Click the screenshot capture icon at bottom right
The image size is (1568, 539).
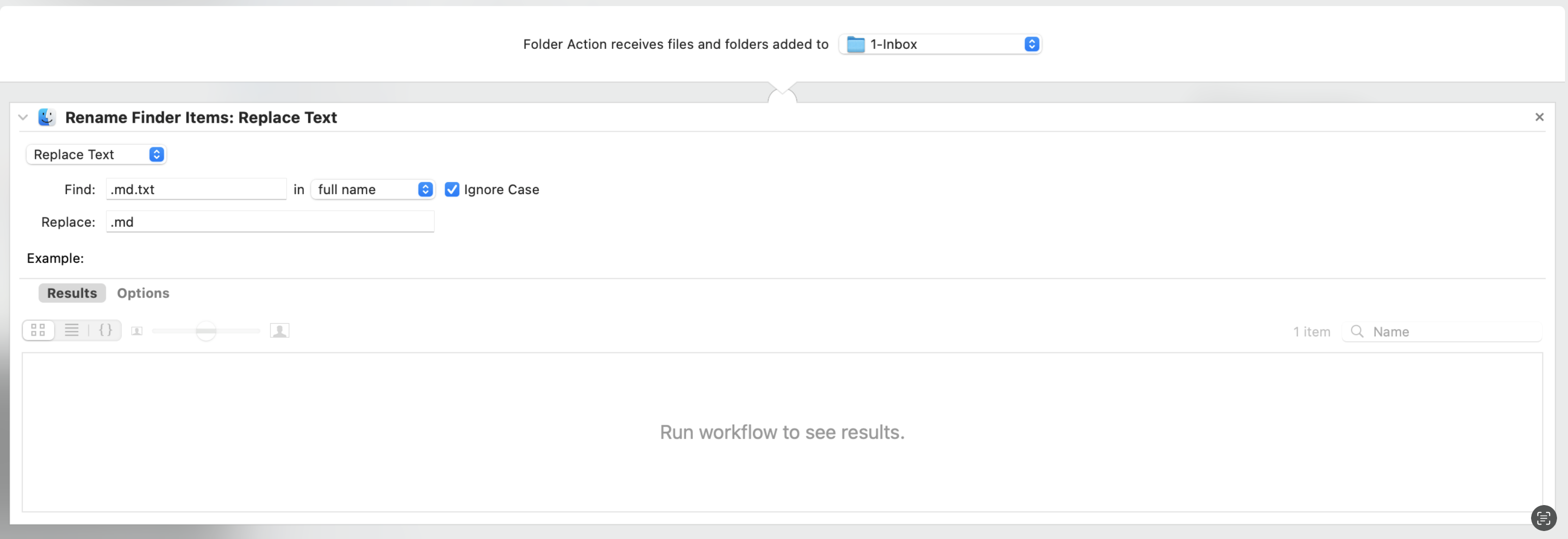pyautogui.click(x=1543, y=519)
